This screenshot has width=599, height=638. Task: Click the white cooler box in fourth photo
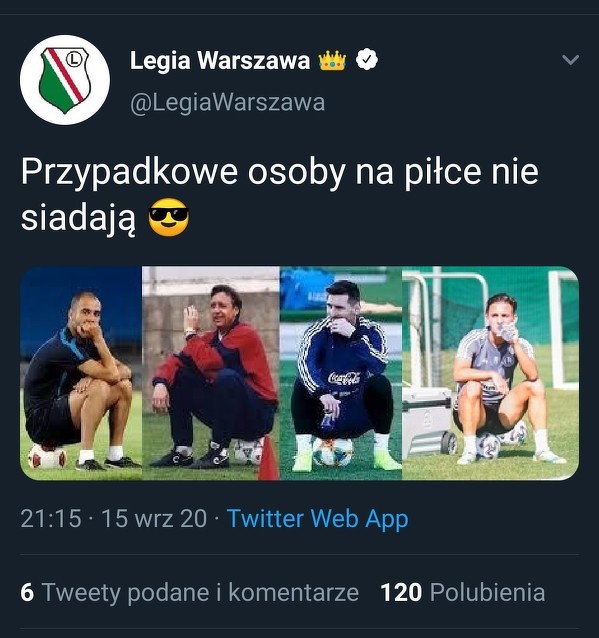[428, 422]
